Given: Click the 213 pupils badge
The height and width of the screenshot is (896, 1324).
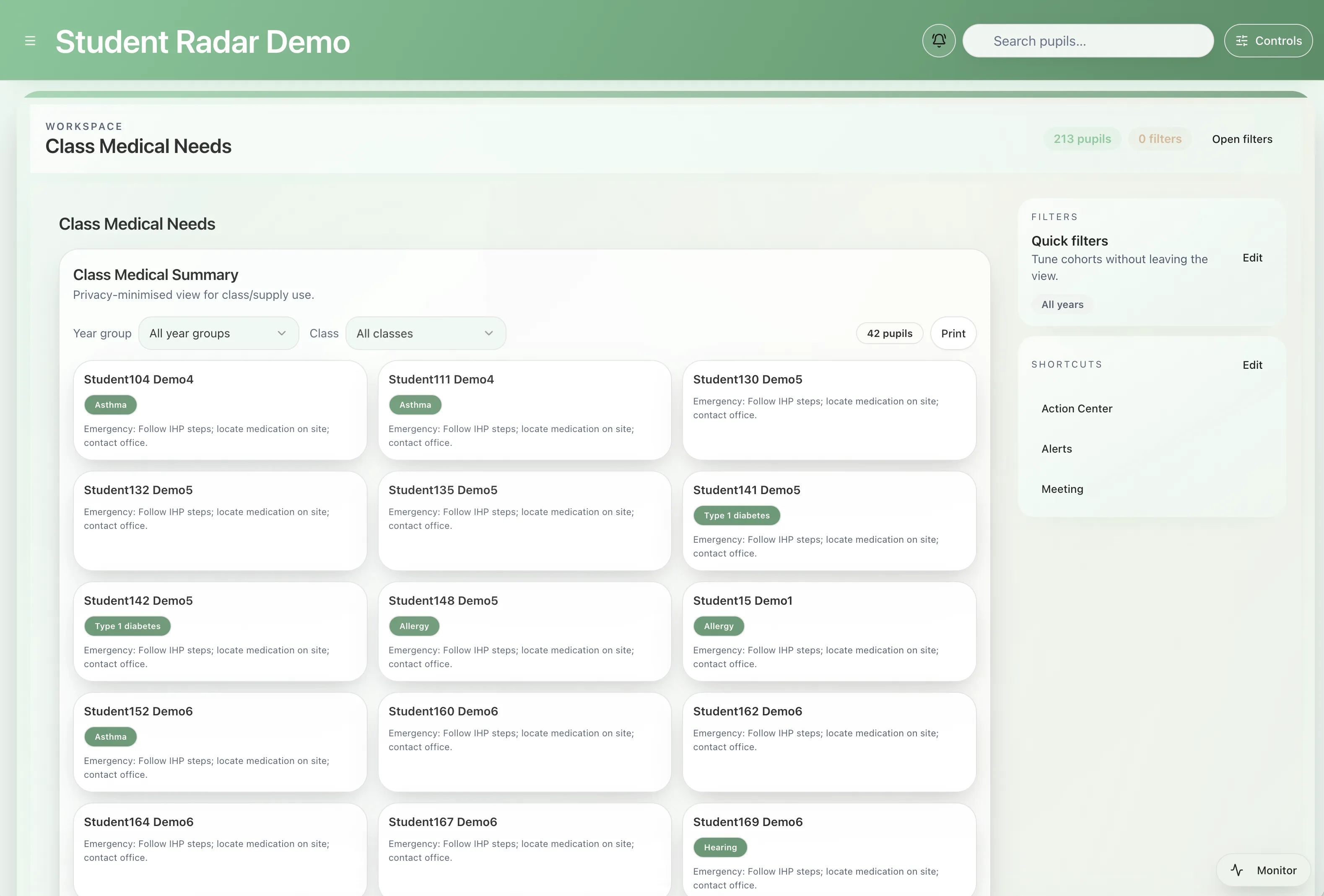Looking at the screenshot, I should click(x=1081, y=139).
